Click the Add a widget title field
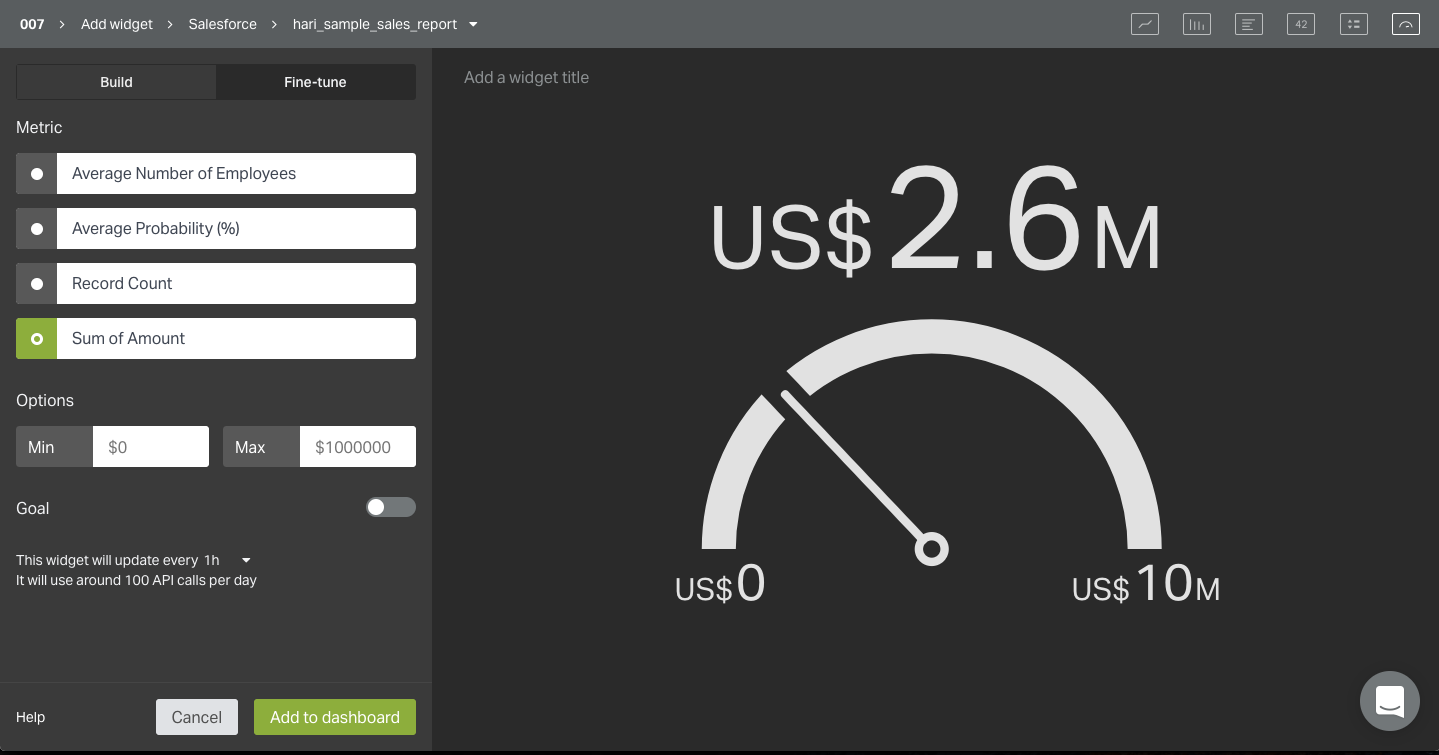This screenshot has height=755, width=1439. (x=527, y=77)
